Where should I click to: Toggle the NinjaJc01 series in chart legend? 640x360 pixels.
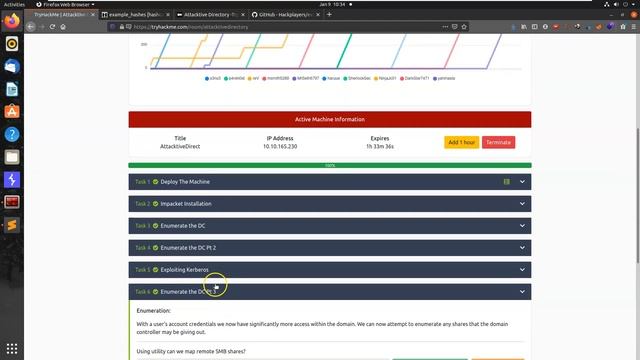coord(385,78)
